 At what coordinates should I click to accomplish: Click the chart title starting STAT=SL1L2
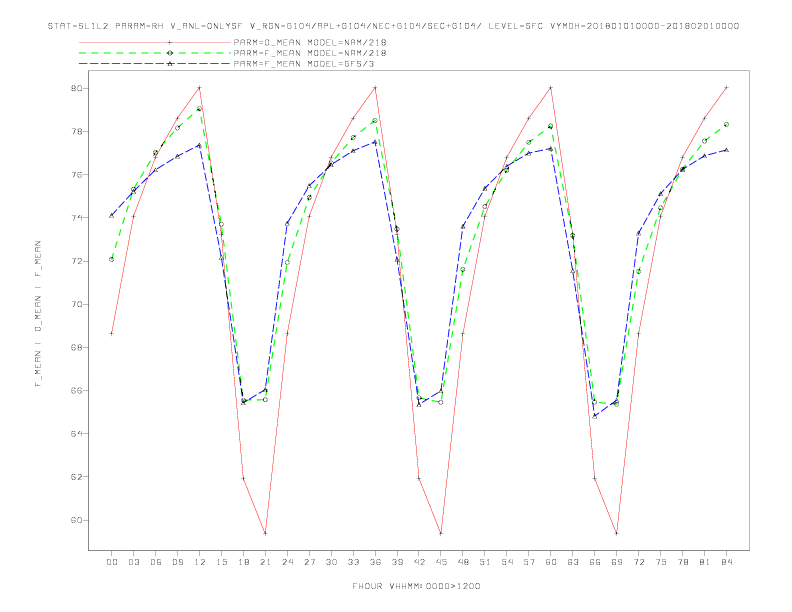(x=393, y=26)
